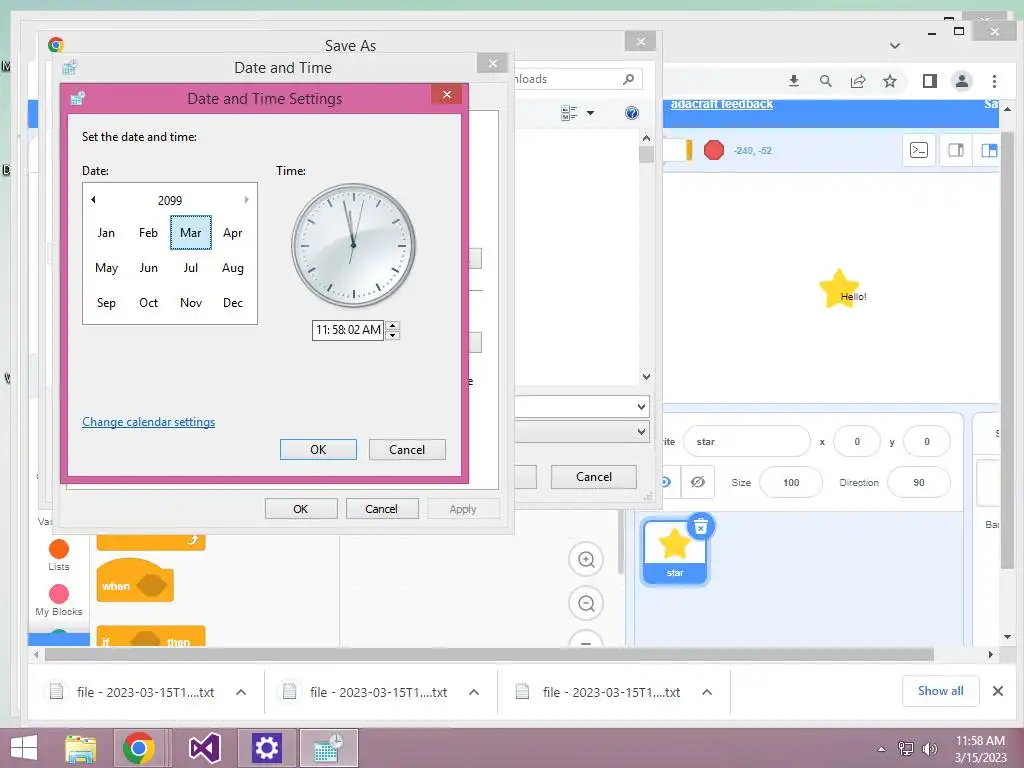Screen dimensions: 1024x768
Task: Select Oct in the month calendar
Action: coord(148,303)
